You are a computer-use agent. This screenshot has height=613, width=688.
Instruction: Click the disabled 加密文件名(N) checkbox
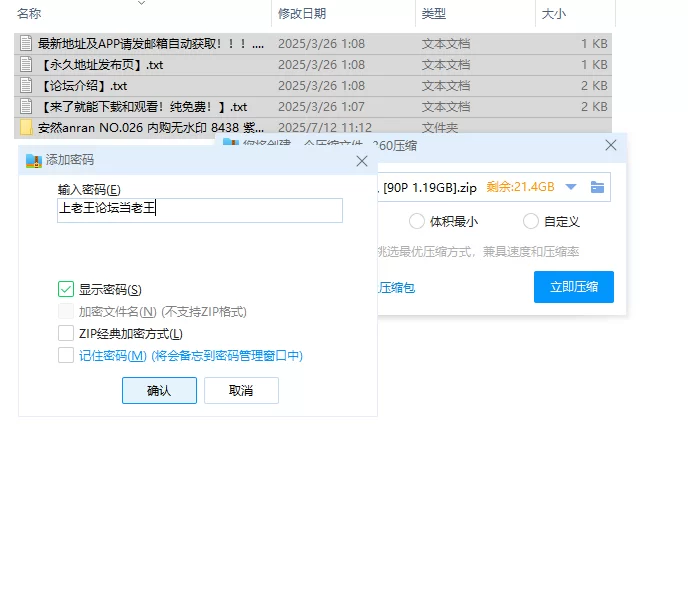tap(66, 311)
